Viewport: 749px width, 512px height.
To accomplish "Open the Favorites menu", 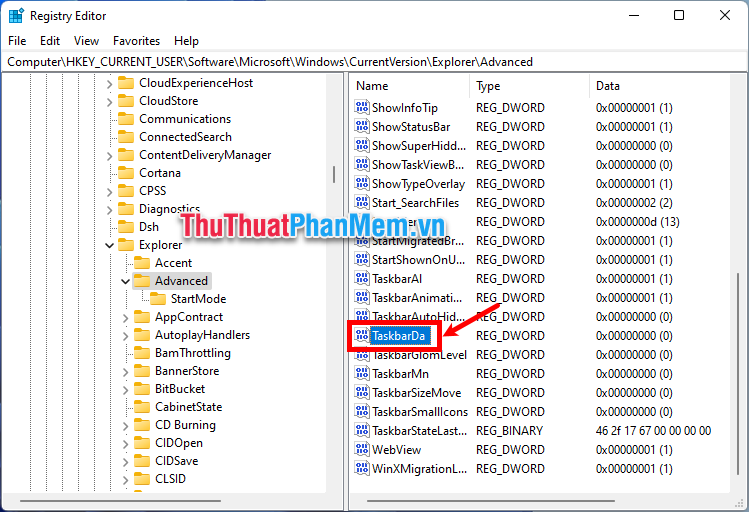I will click(136, 41).
